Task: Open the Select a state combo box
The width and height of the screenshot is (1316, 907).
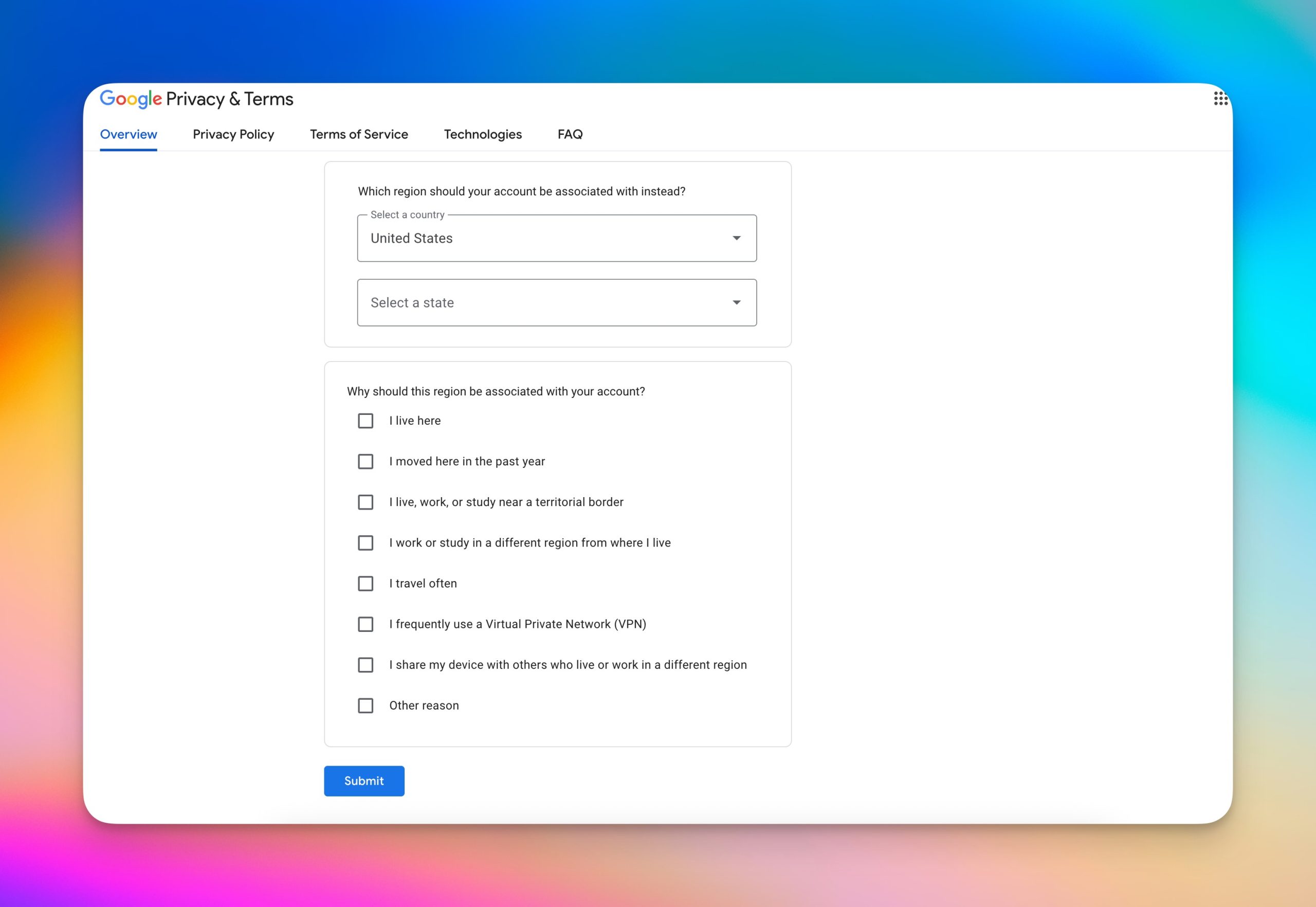Action: 556,302
